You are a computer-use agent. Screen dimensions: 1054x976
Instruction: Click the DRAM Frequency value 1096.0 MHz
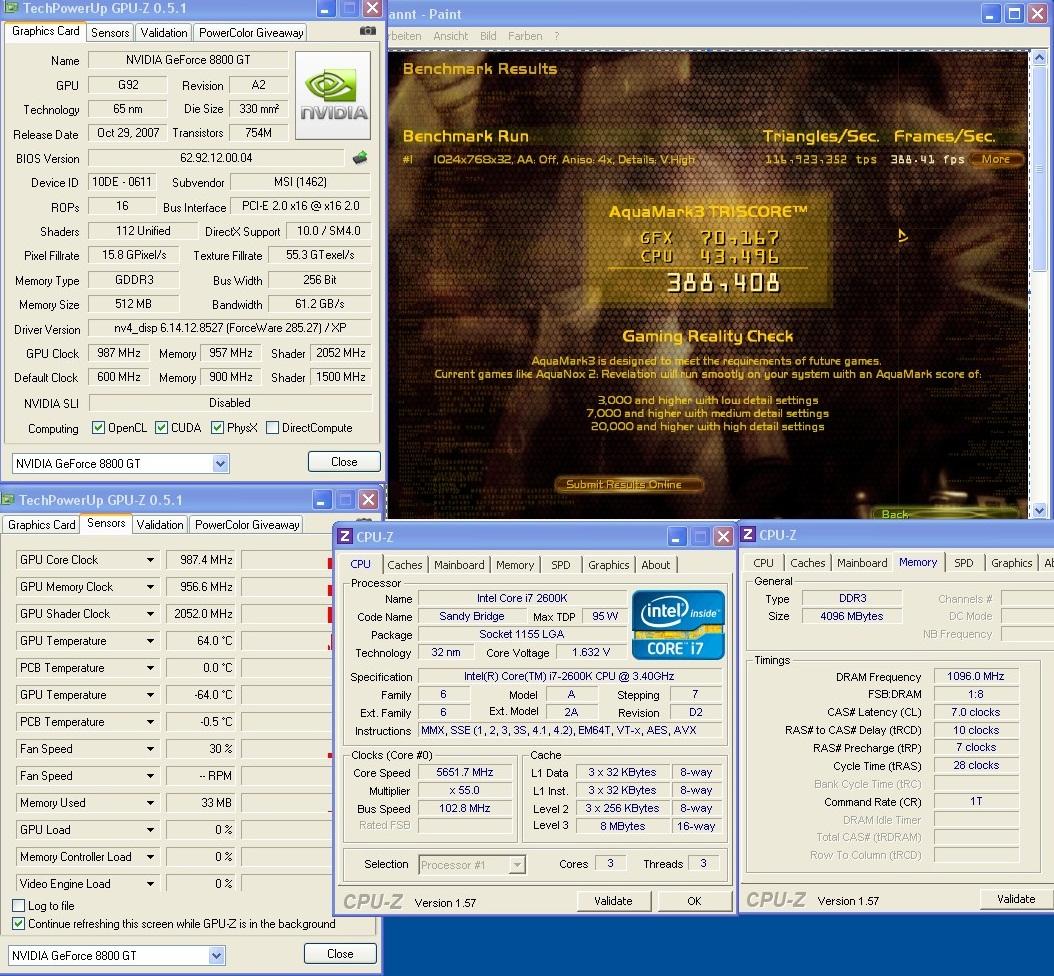975,676
